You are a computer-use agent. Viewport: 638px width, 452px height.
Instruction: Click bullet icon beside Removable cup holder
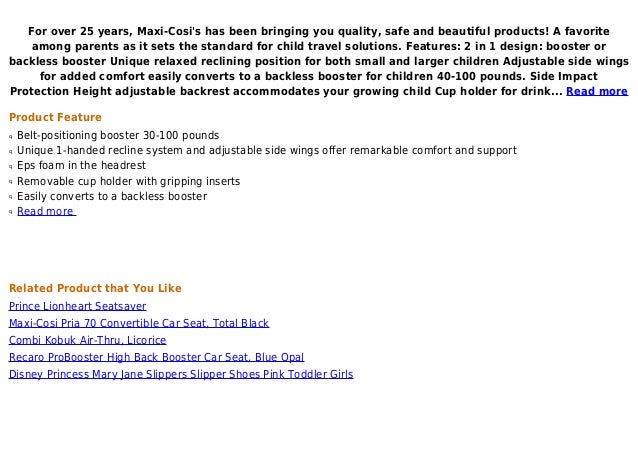(11, 182)
